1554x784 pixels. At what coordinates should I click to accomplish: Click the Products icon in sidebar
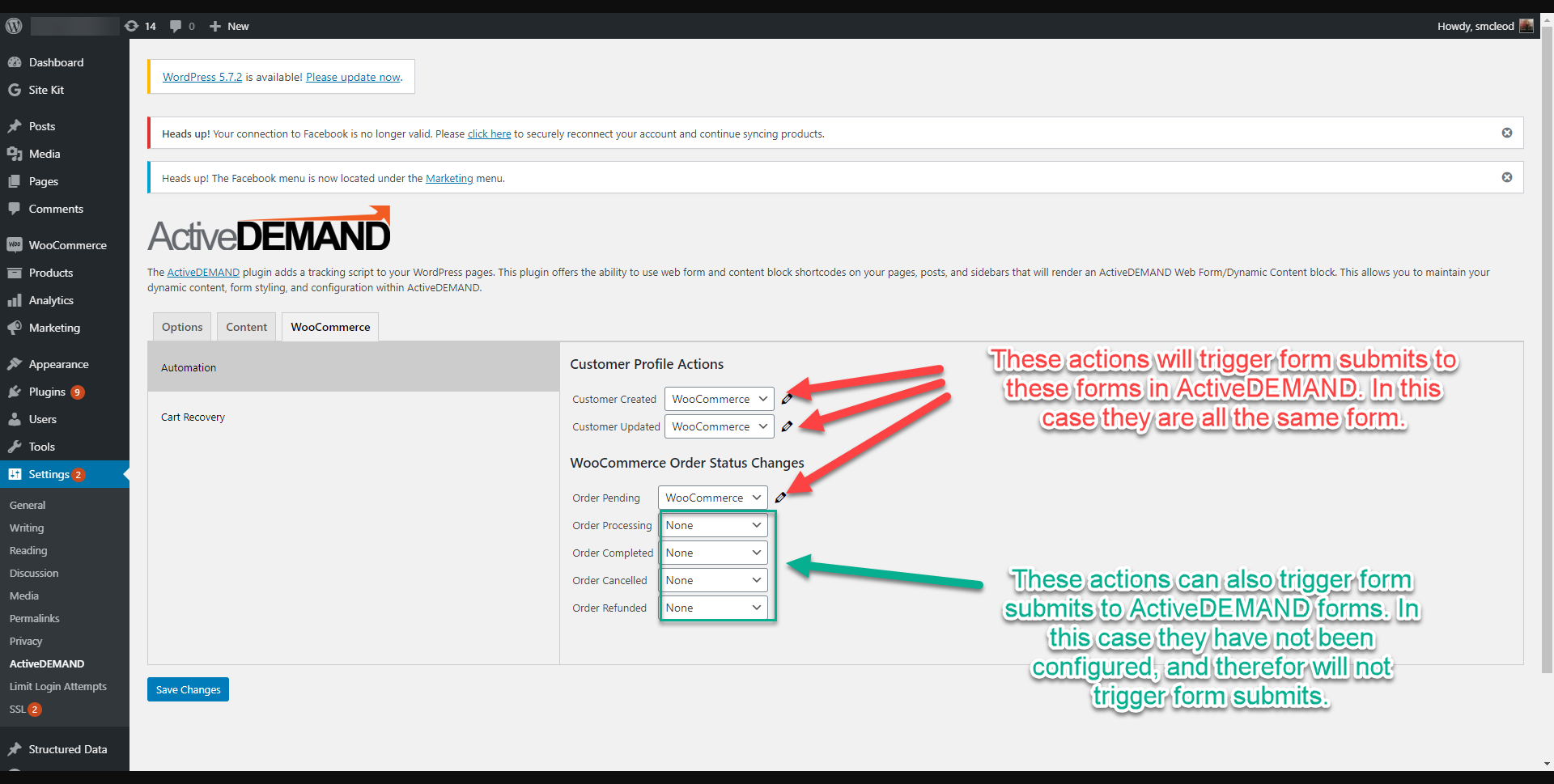[15, 273]
